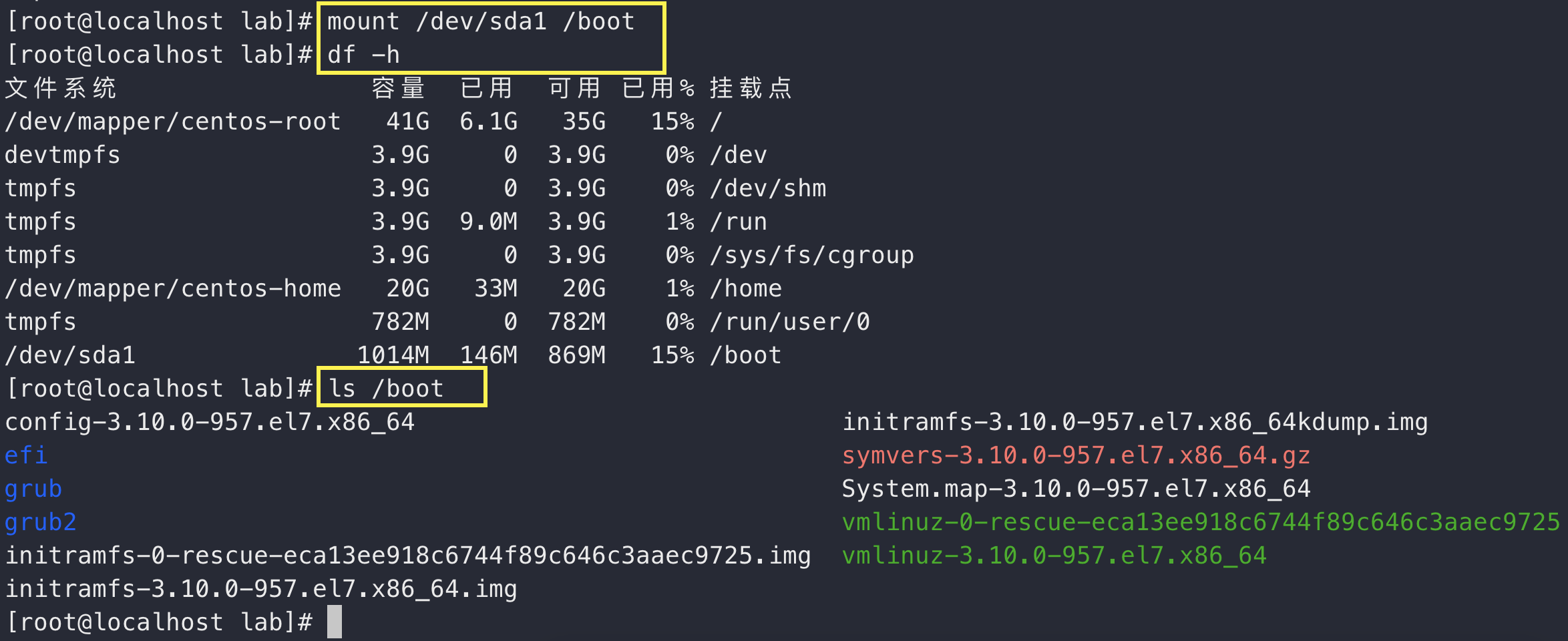Viewport: 1568px width, 641px height.
Task: Click the red symvers-3.10.0-957 gz file
Action: (x=1076, y=455)
